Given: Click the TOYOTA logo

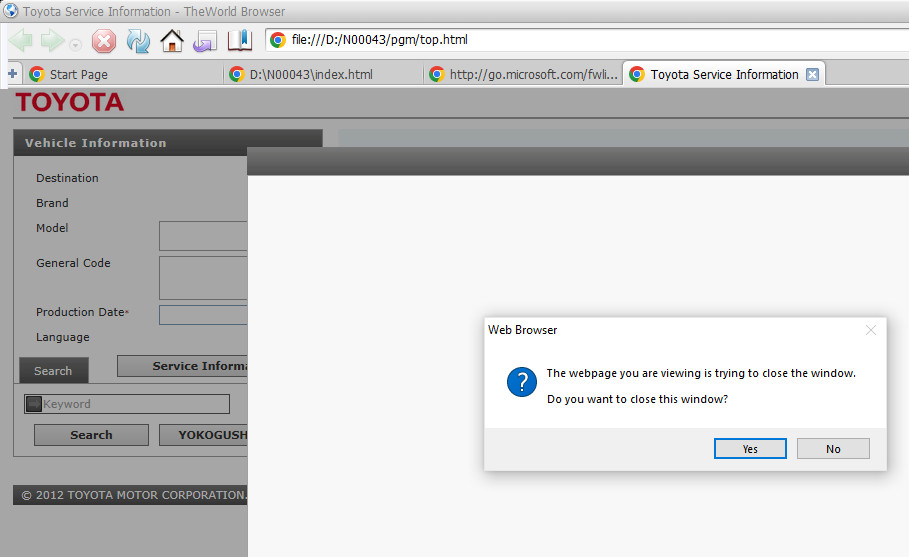Looking at the screenshot, I should pyautogui.click(x=70, y=103).
